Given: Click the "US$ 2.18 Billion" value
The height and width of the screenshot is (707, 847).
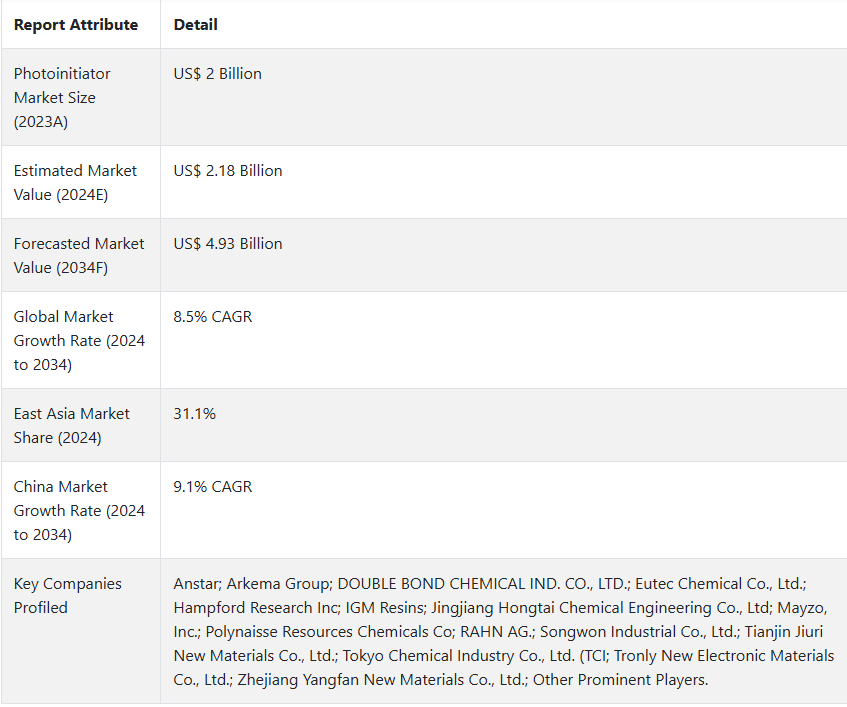Looking at the screenshot, I should click(227, 171).
